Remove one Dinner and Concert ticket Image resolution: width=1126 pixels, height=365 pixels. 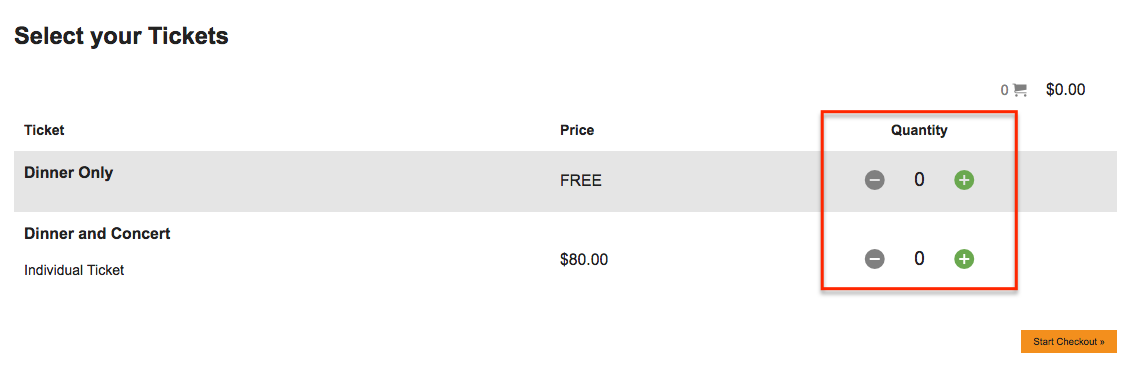875,259
